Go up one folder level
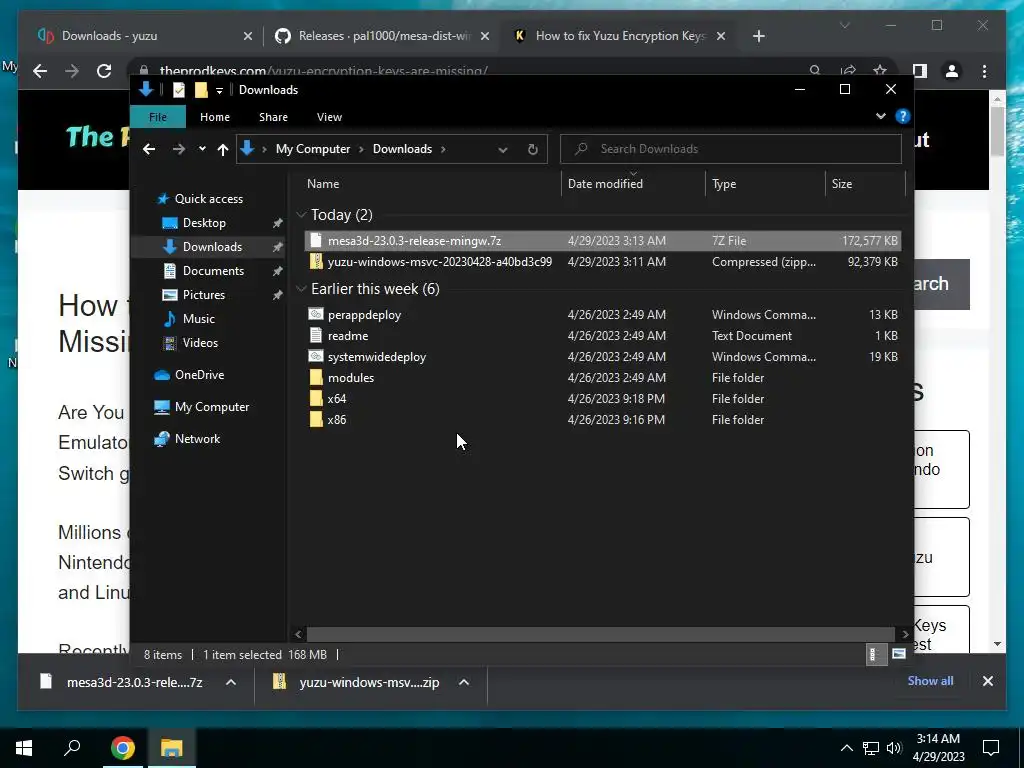This screenshot has width=1024, height=768. [x=223, y=149]
